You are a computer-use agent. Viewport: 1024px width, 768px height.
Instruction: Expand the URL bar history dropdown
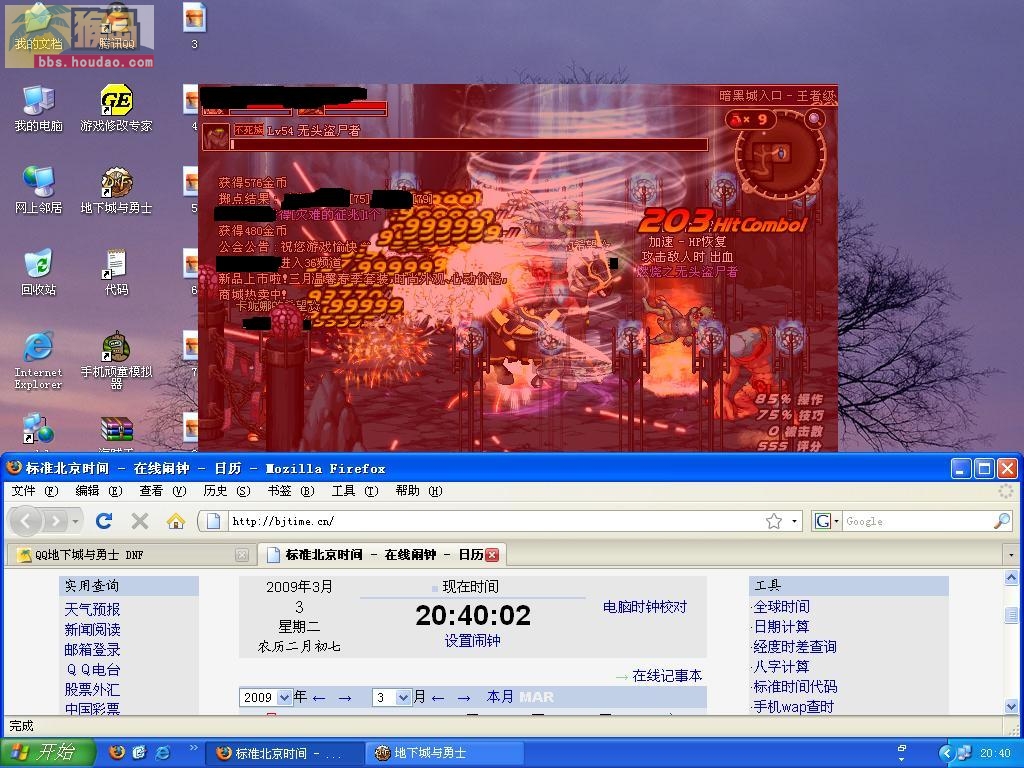click(795, 521)
